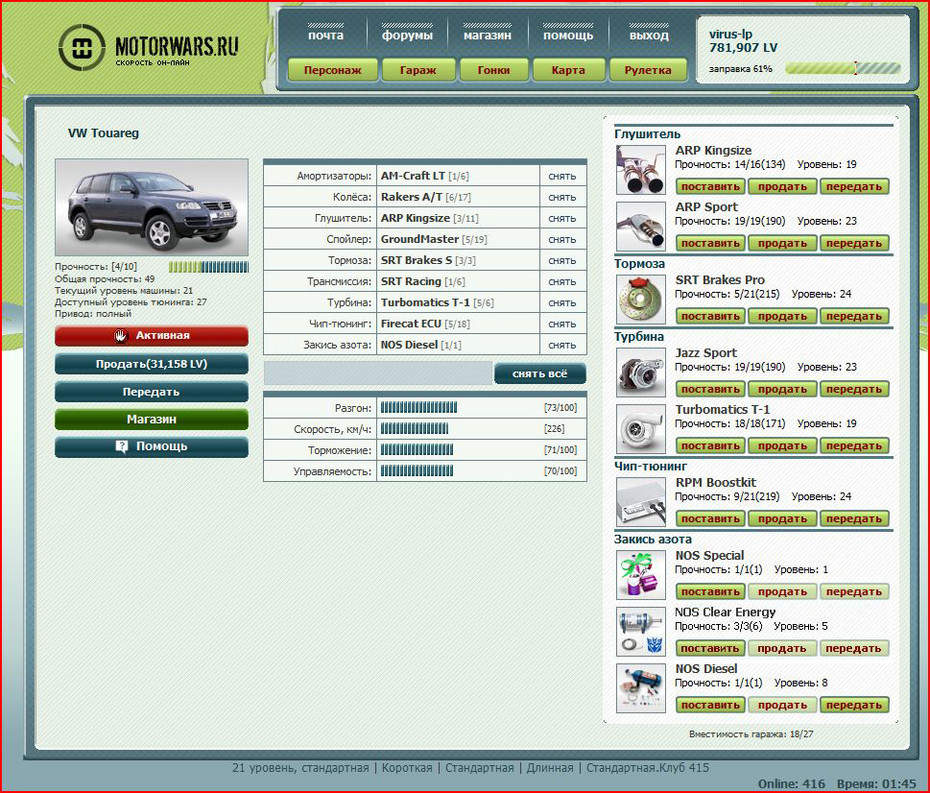Install ARP Kingsize with поставить

coord(711,187)
